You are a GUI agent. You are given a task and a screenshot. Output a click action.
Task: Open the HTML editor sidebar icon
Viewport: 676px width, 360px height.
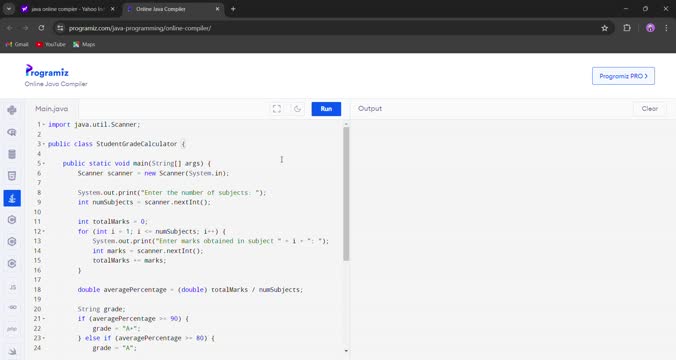12,176
